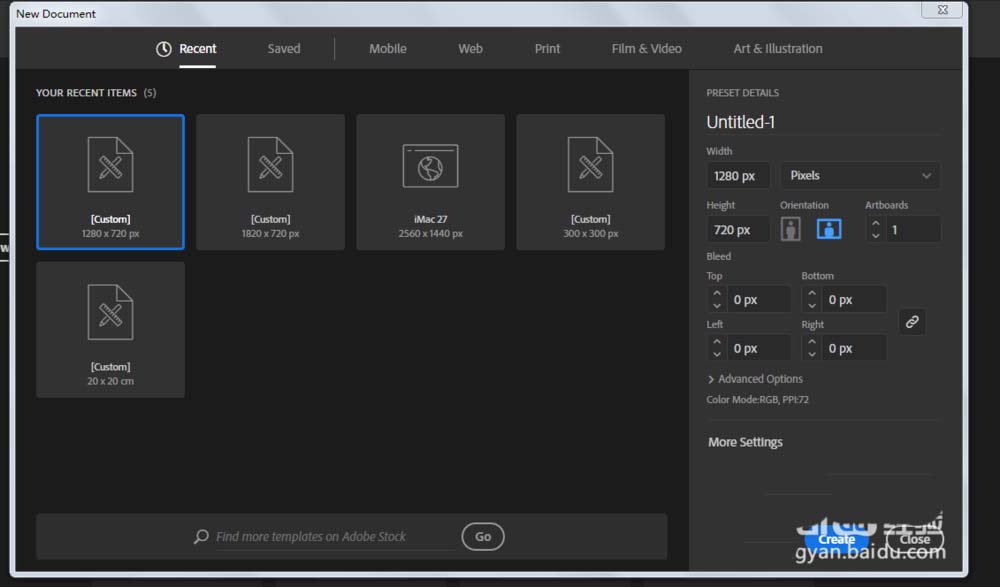This screenshot has width=1000, height=587.
Task: Click the Go button
Action: 483,537
